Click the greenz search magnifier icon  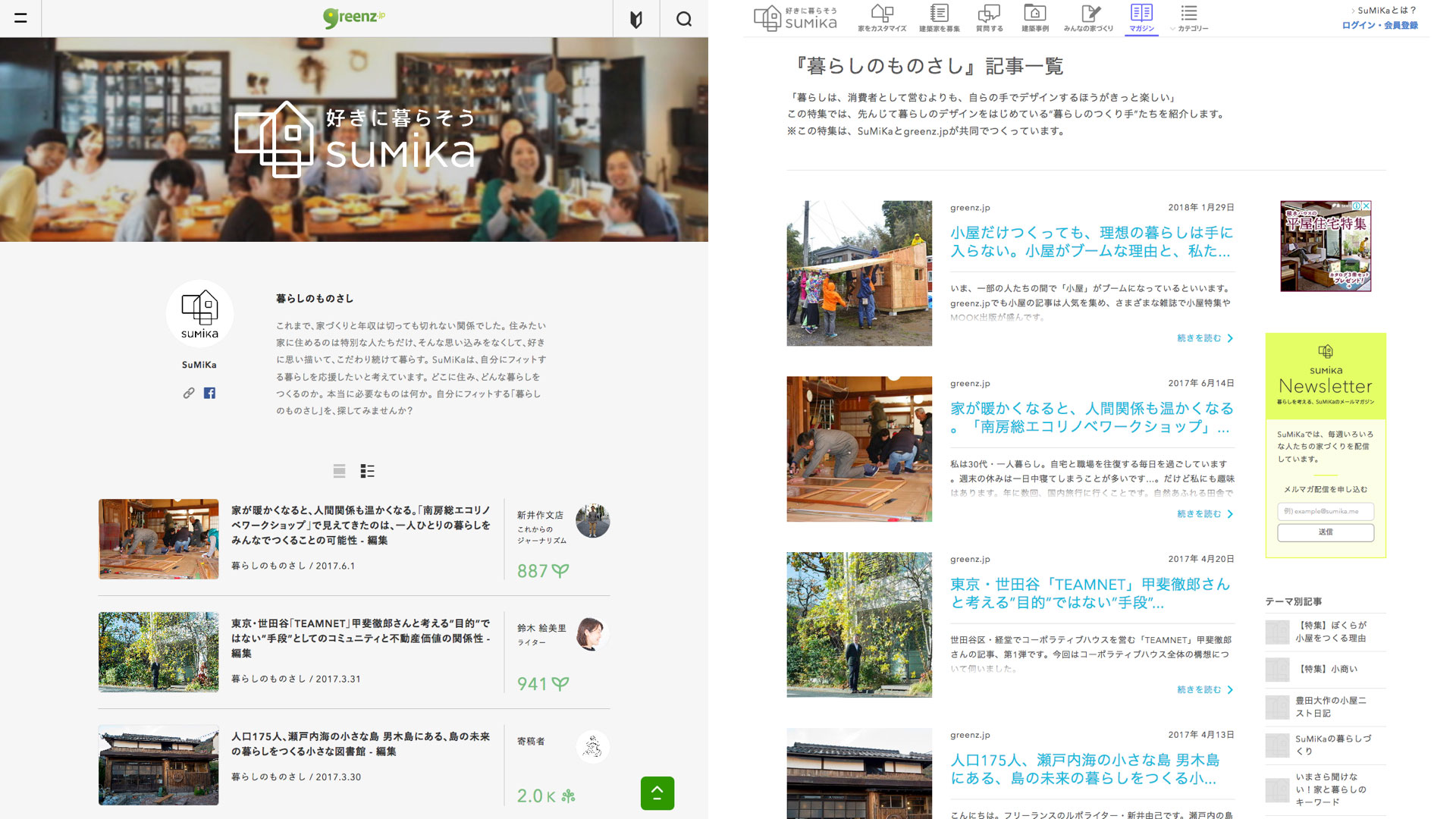coord(683,19)
